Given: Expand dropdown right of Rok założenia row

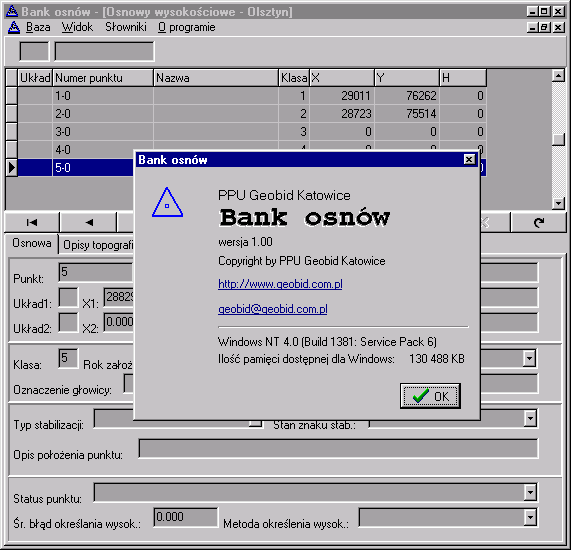Looking at the screenshot, I should (529, 358).
